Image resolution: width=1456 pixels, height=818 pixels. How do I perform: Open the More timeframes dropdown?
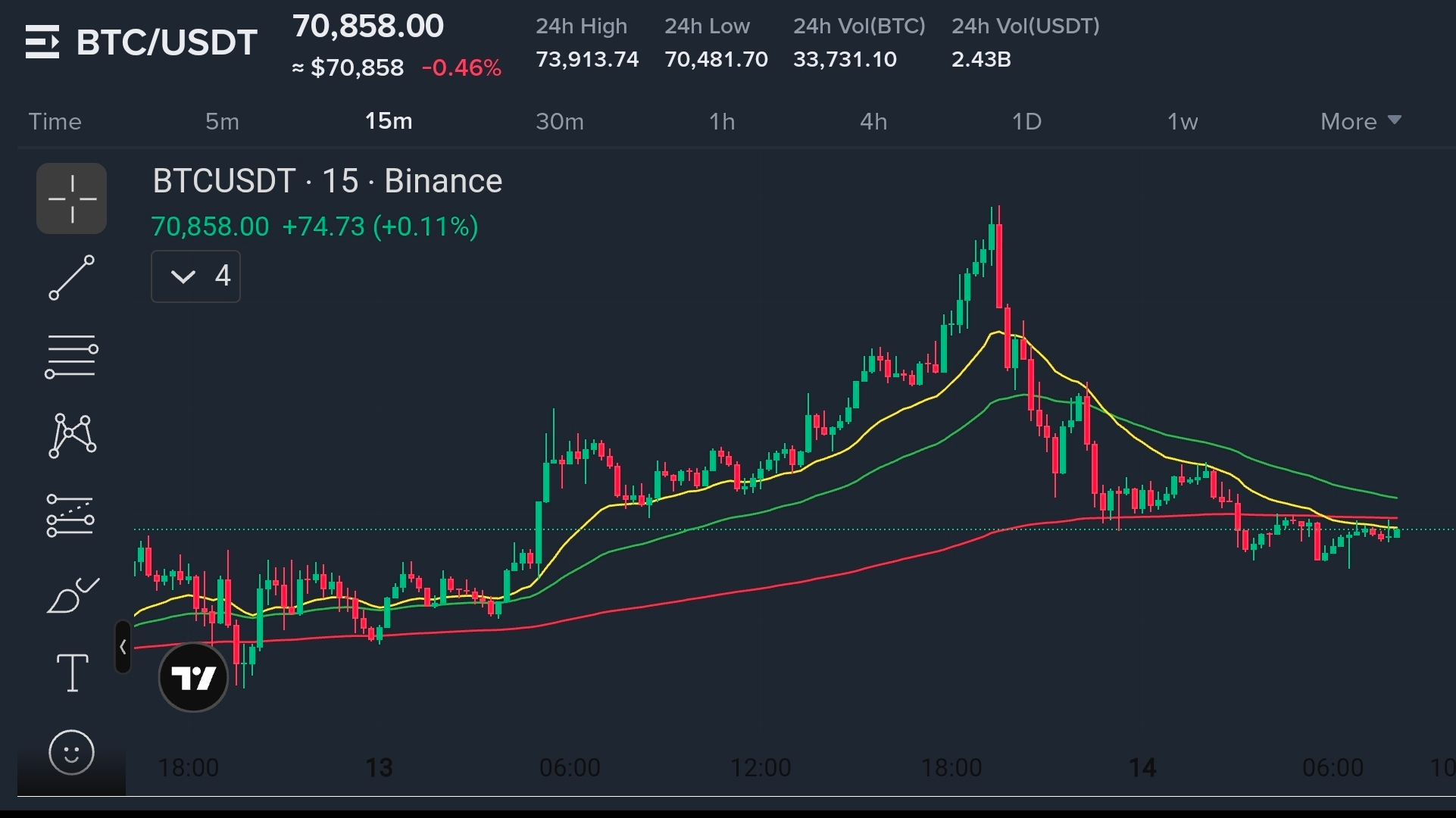click(1360, 121)
